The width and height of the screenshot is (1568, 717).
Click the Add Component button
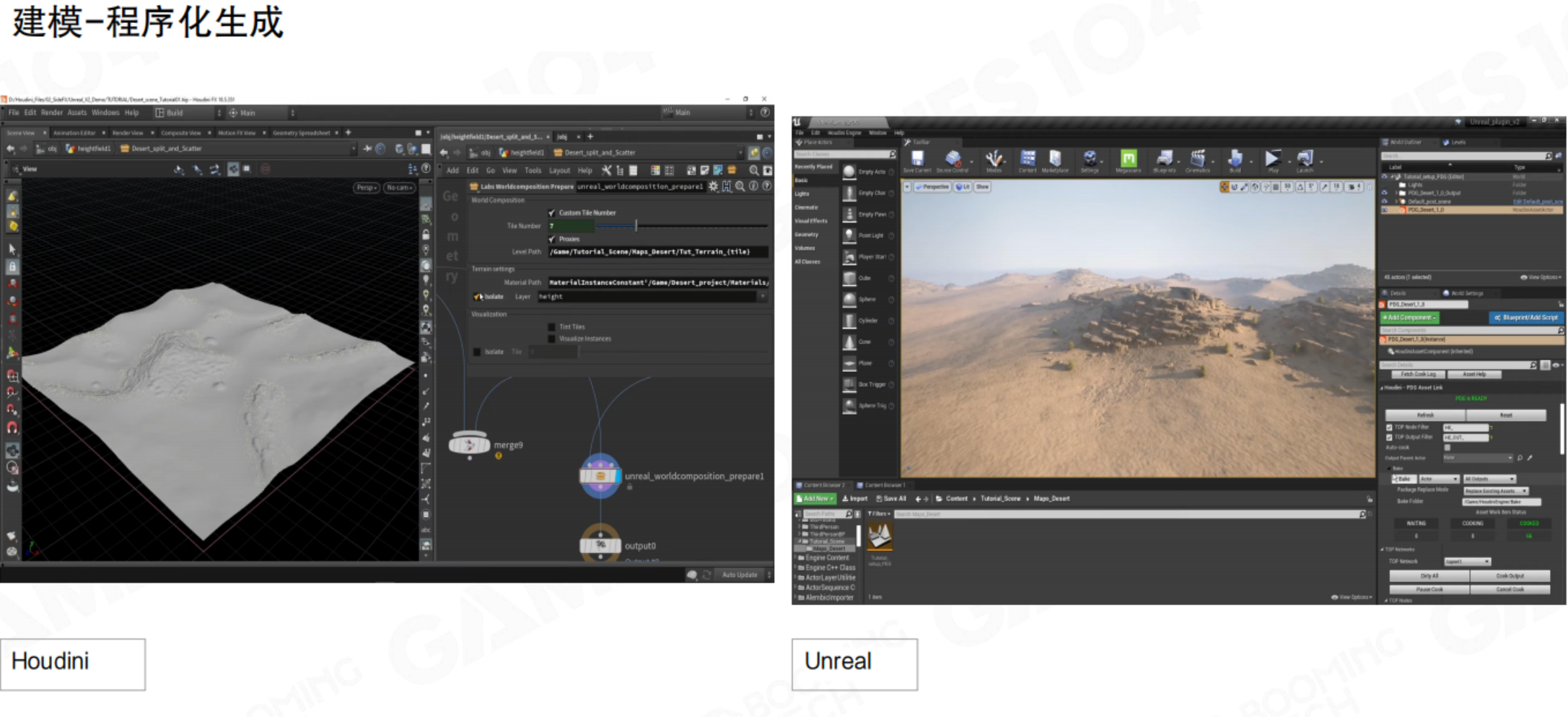tap(1409, 318)
